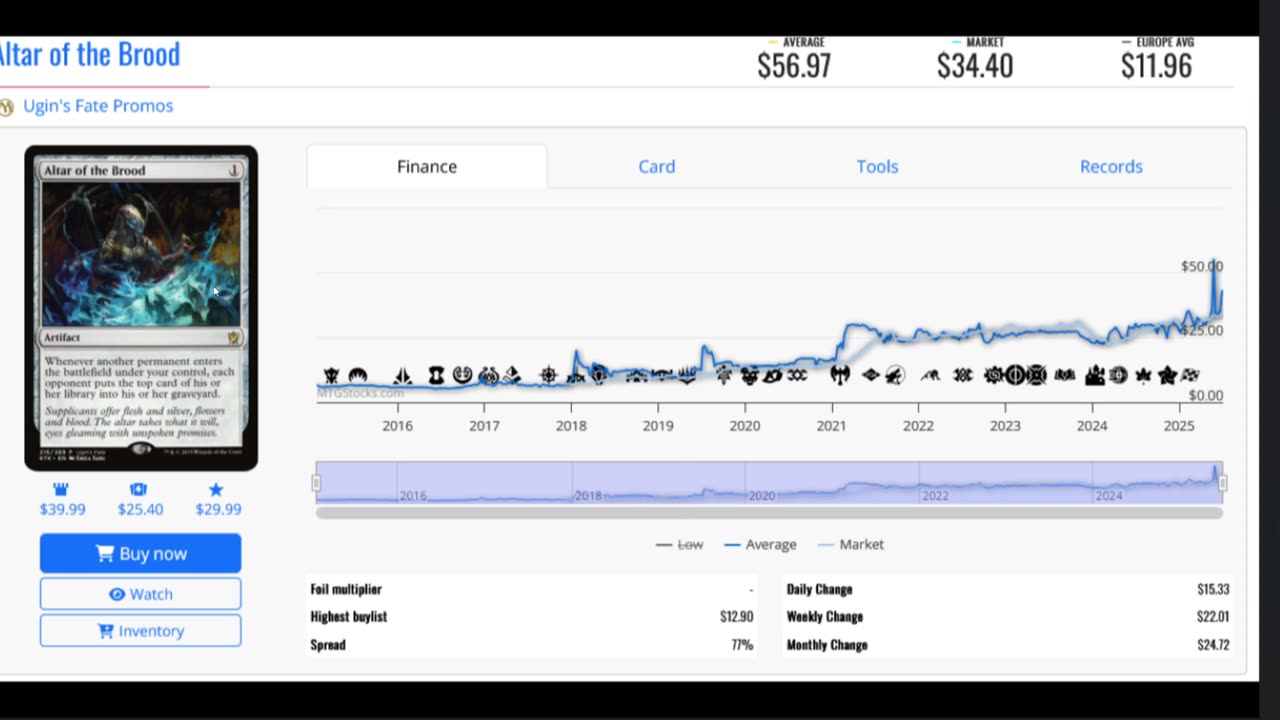Click the dragon-head set symbol, first on the chart
This screenshot has height=720, width=1280.
[x=330, y=376]
